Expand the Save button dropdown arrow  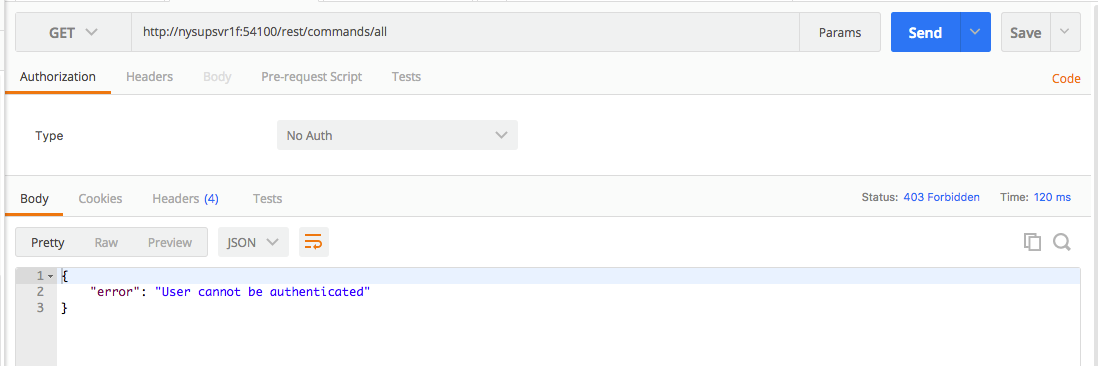pos(1065,32)
